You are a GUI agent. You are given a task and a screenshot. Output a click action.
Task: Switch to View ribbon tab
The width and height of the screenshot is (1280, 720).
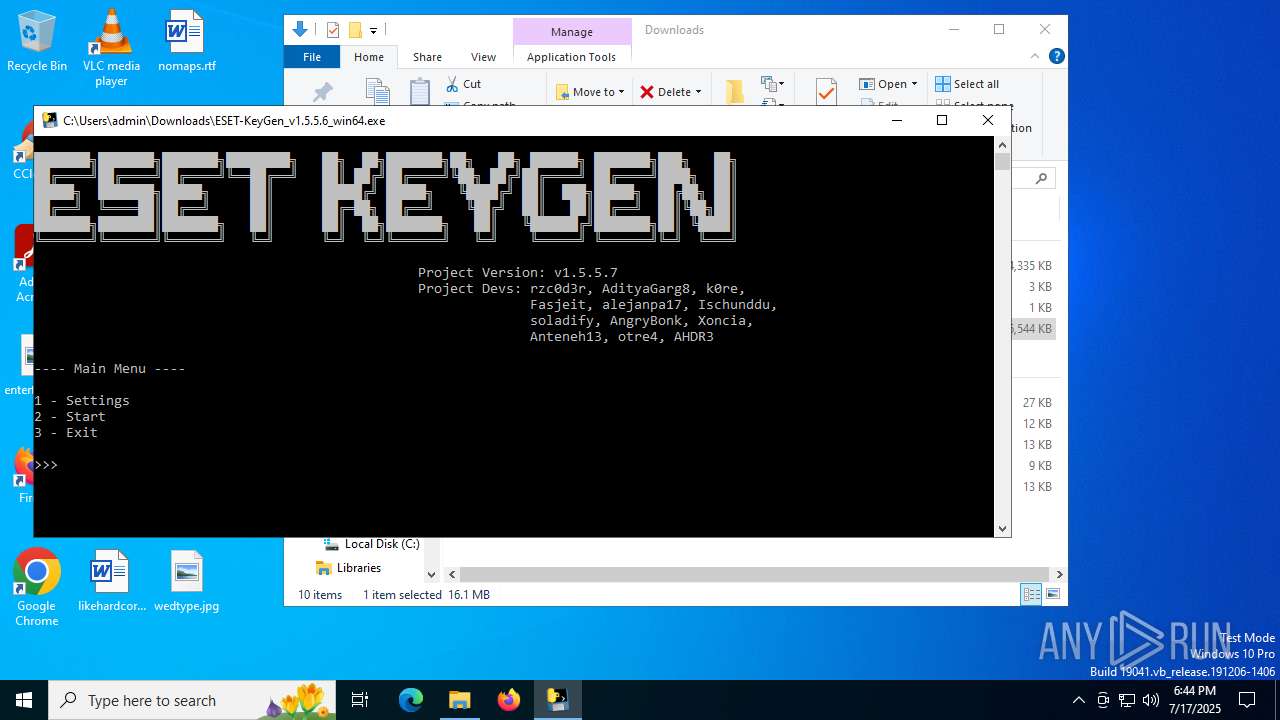[x=483, y=57]
